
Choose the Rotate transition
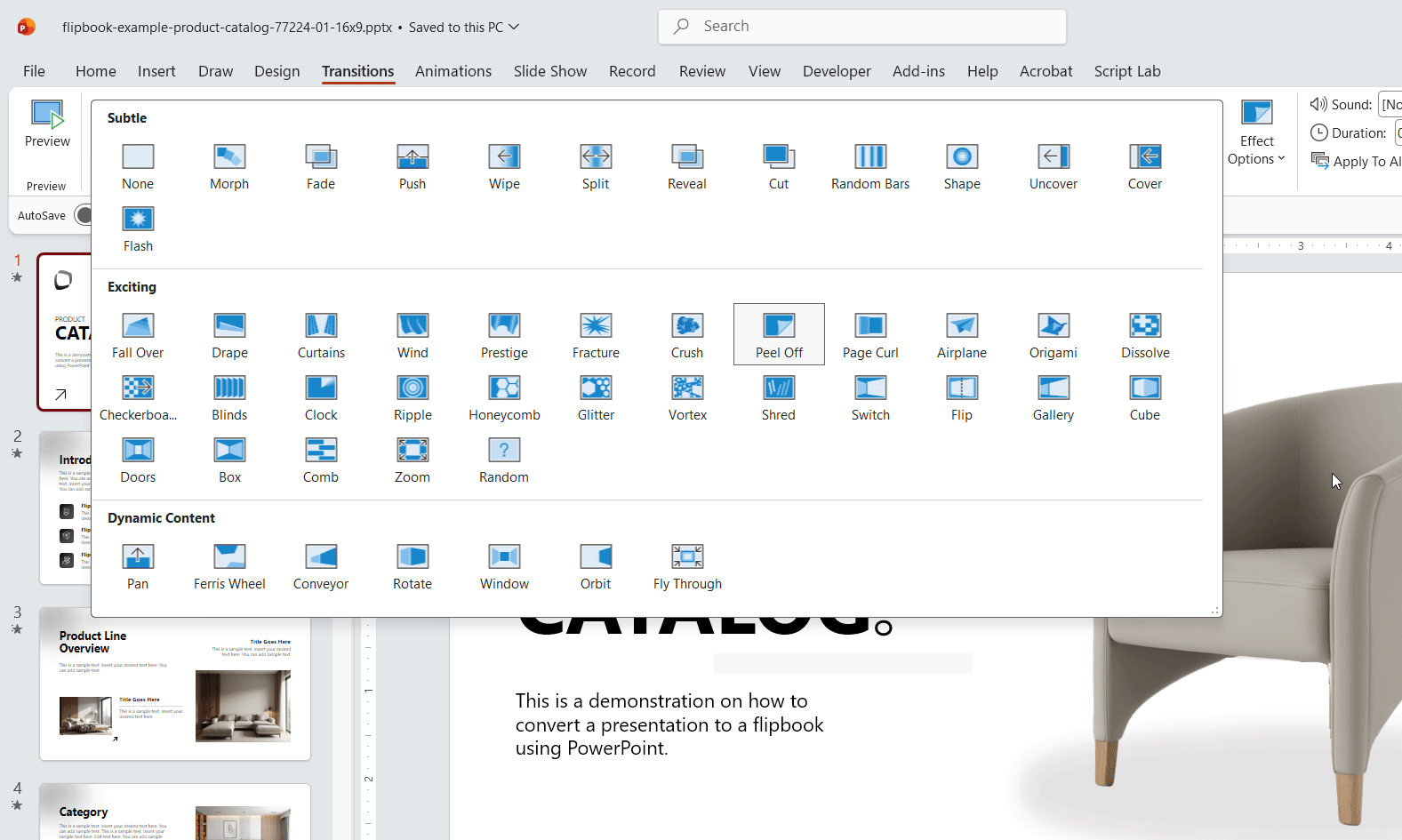click(x=413, y=566)
